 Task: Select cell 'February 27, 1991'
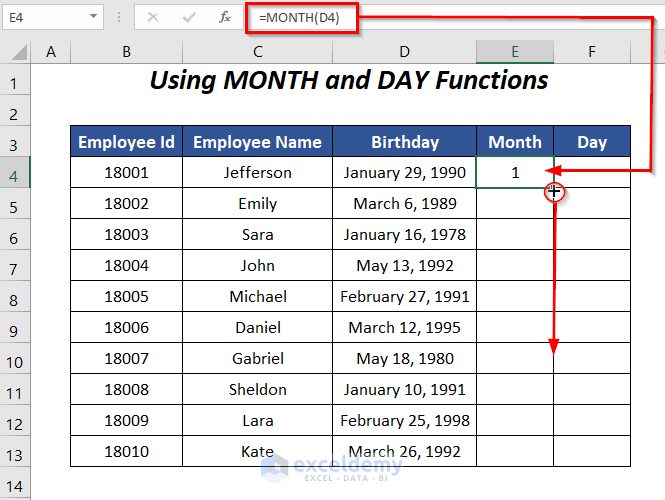point(405,296)
